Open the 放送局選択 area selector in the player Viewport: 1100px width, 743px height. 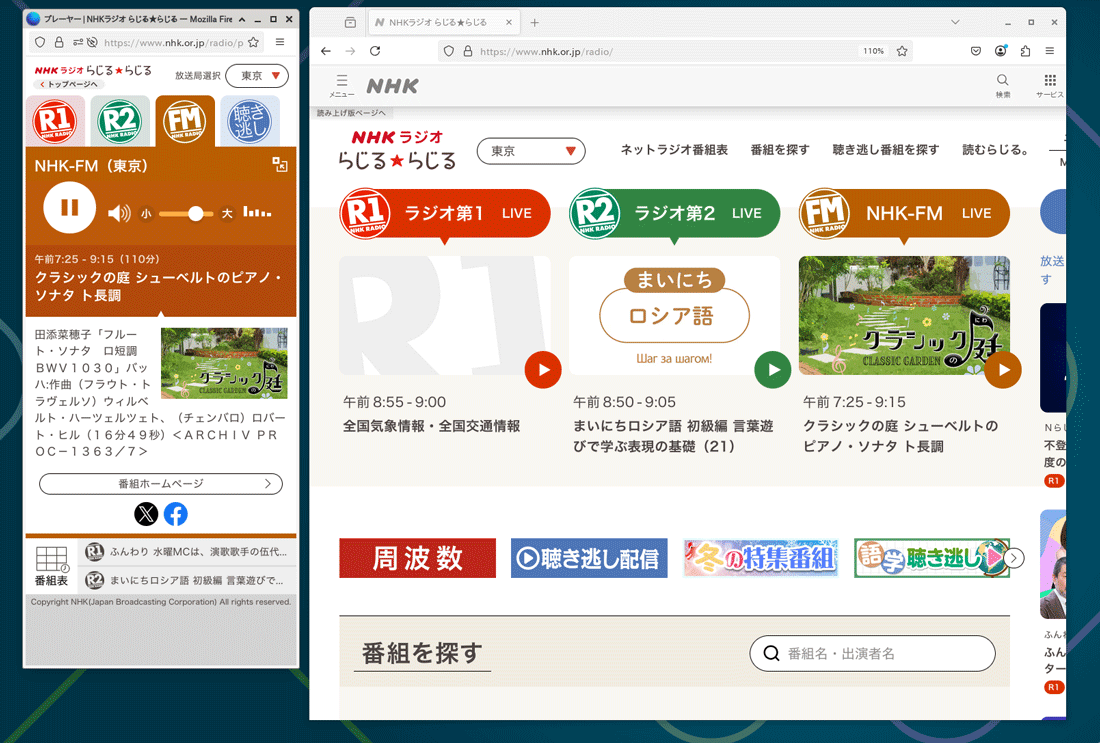click(257, 75)
